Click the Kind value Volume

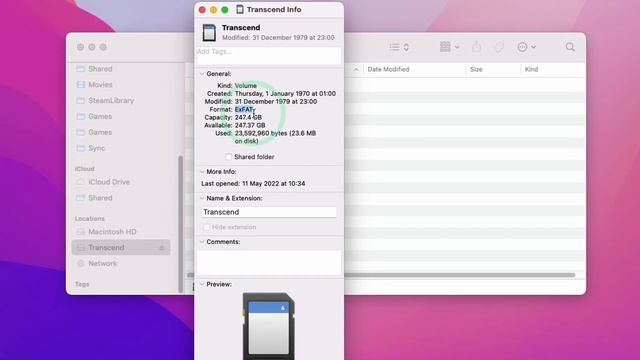coord(246,86)
